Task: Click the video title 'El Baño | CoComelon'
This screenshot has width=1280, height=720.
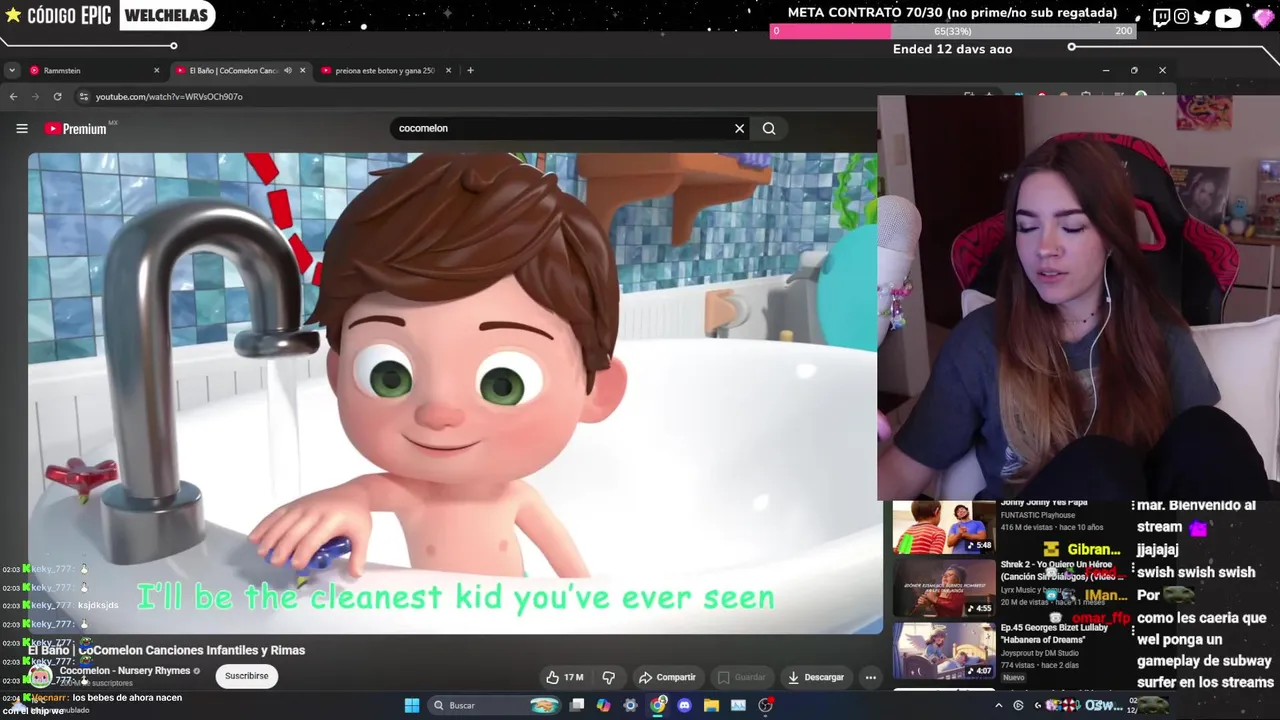Action: pyautogui.click(x=166, y=650)
